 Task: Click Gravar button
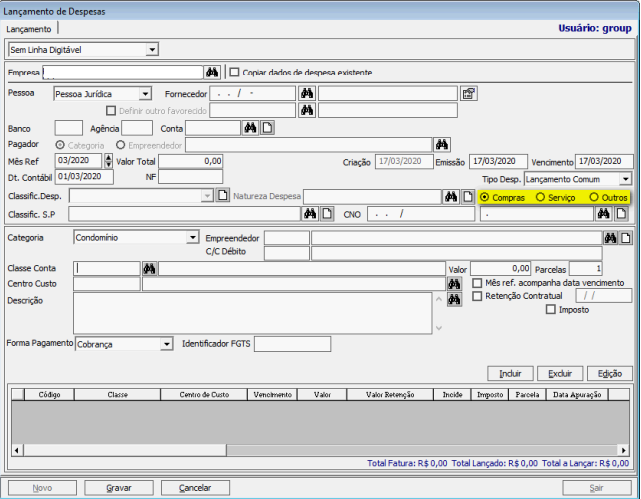(119, 488)
